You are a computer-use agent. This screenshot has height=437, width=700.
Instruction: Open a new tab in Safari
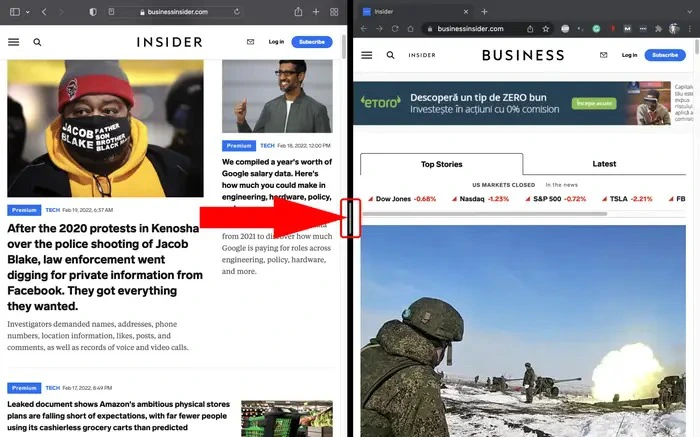316,12
